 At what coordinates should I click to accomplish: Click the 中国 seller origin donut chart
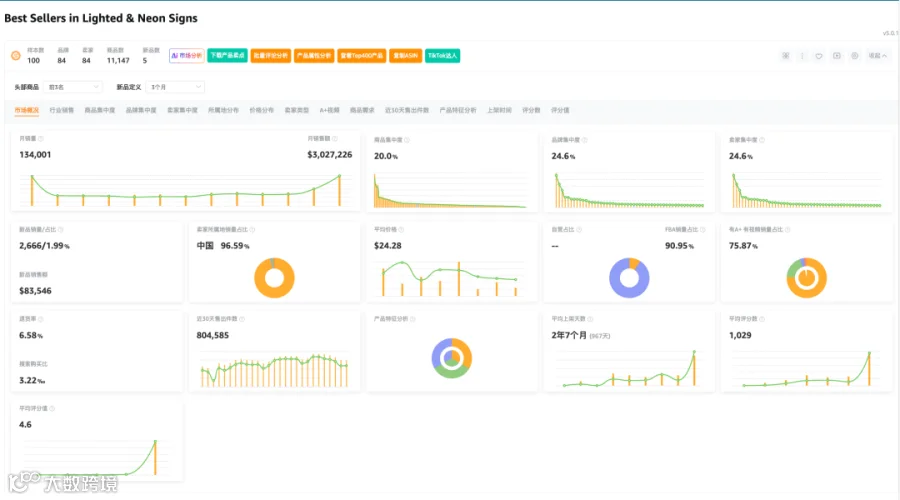click(274, 278)
